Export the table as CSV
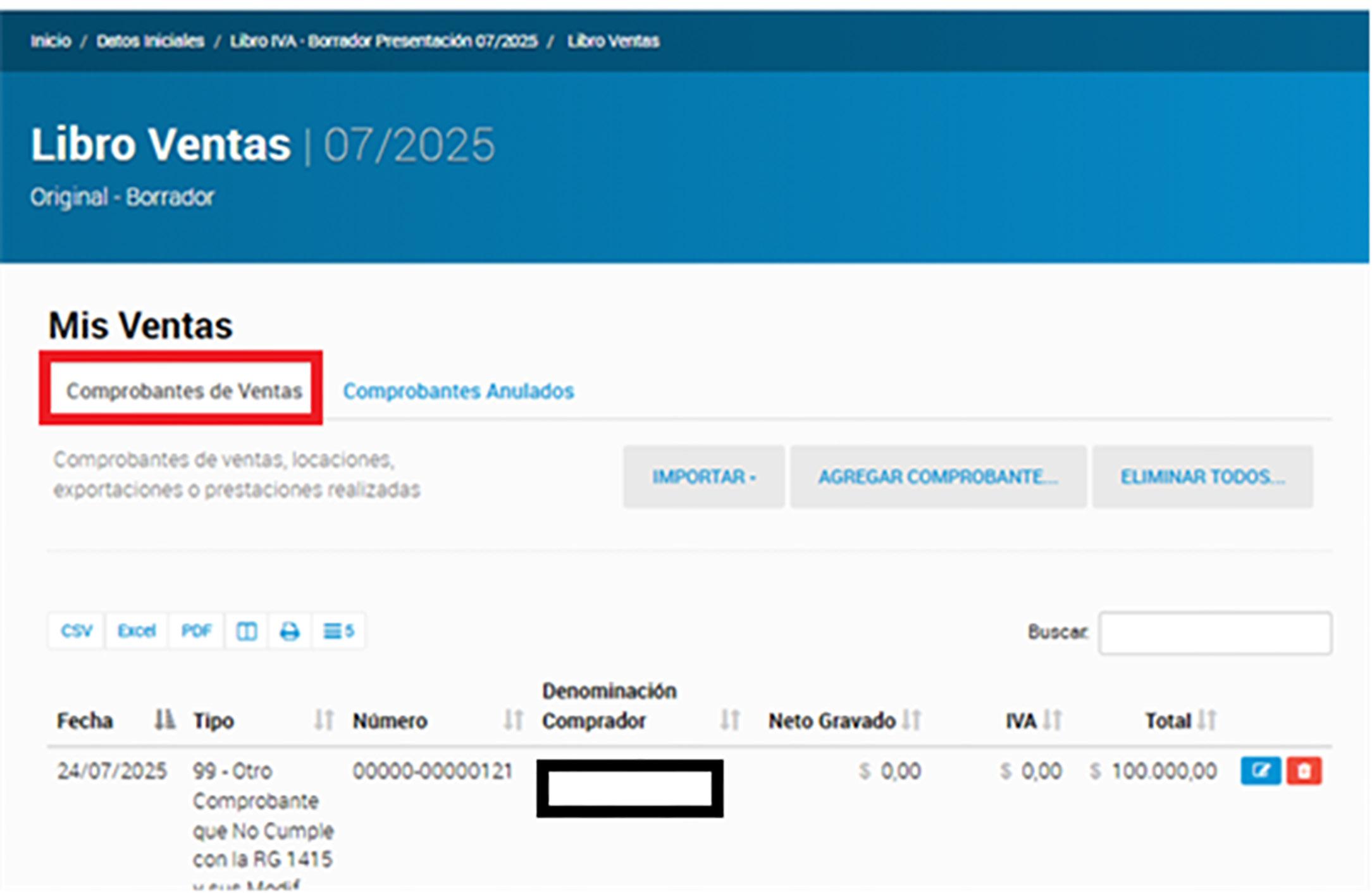Image resolution: width=1372 pixels, height=893 pixels. click(77, 631)
